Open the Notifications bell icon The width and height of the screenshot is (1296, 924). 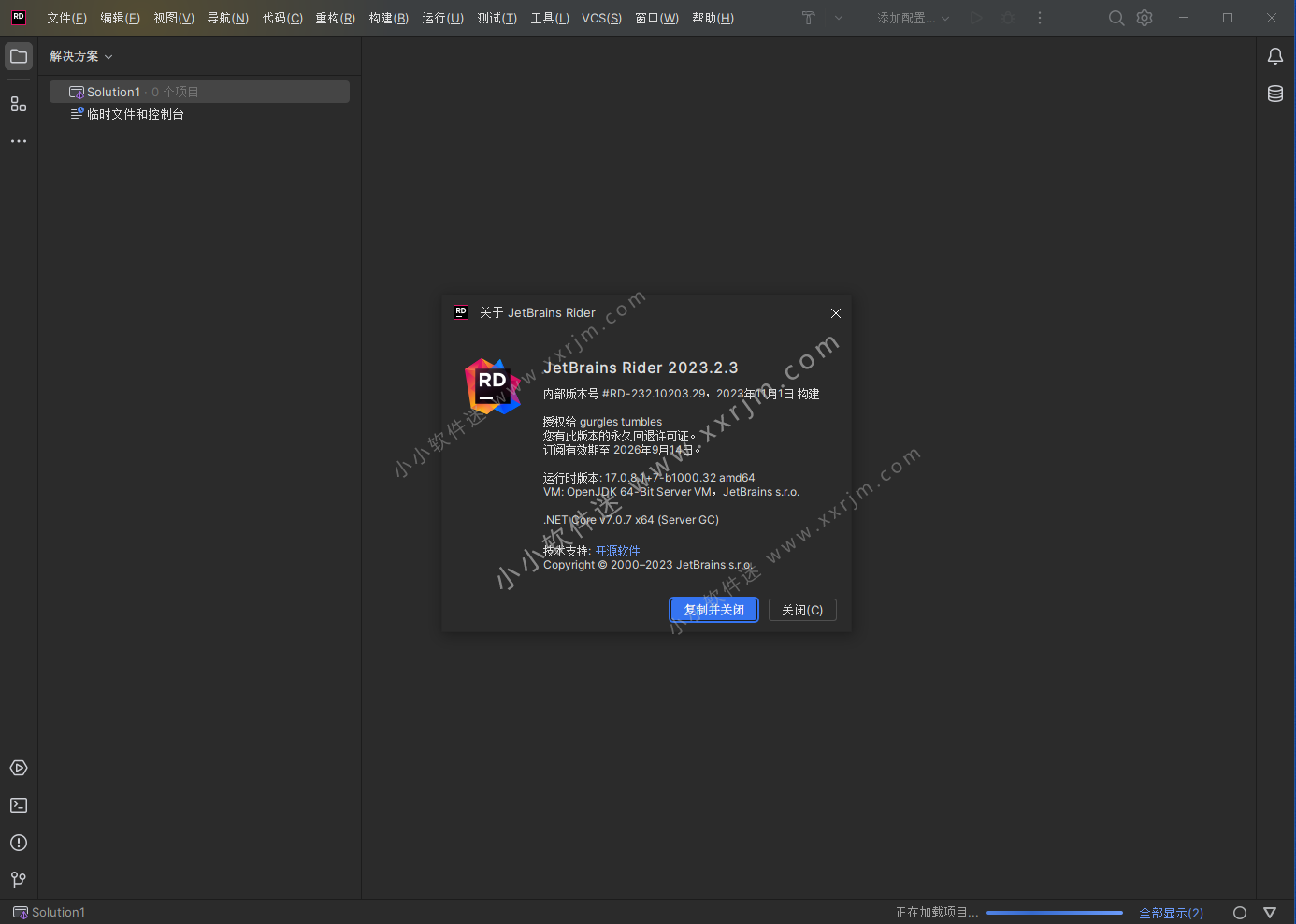[x=1275, y=56]
